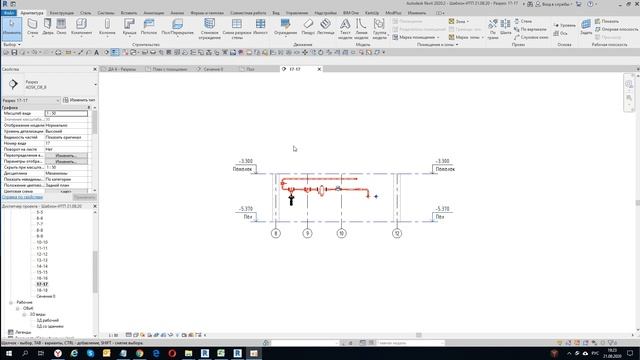Open '3Д рабочий' view in project browser
Screen dimensions: 640x360
click(x=48, y=320)
